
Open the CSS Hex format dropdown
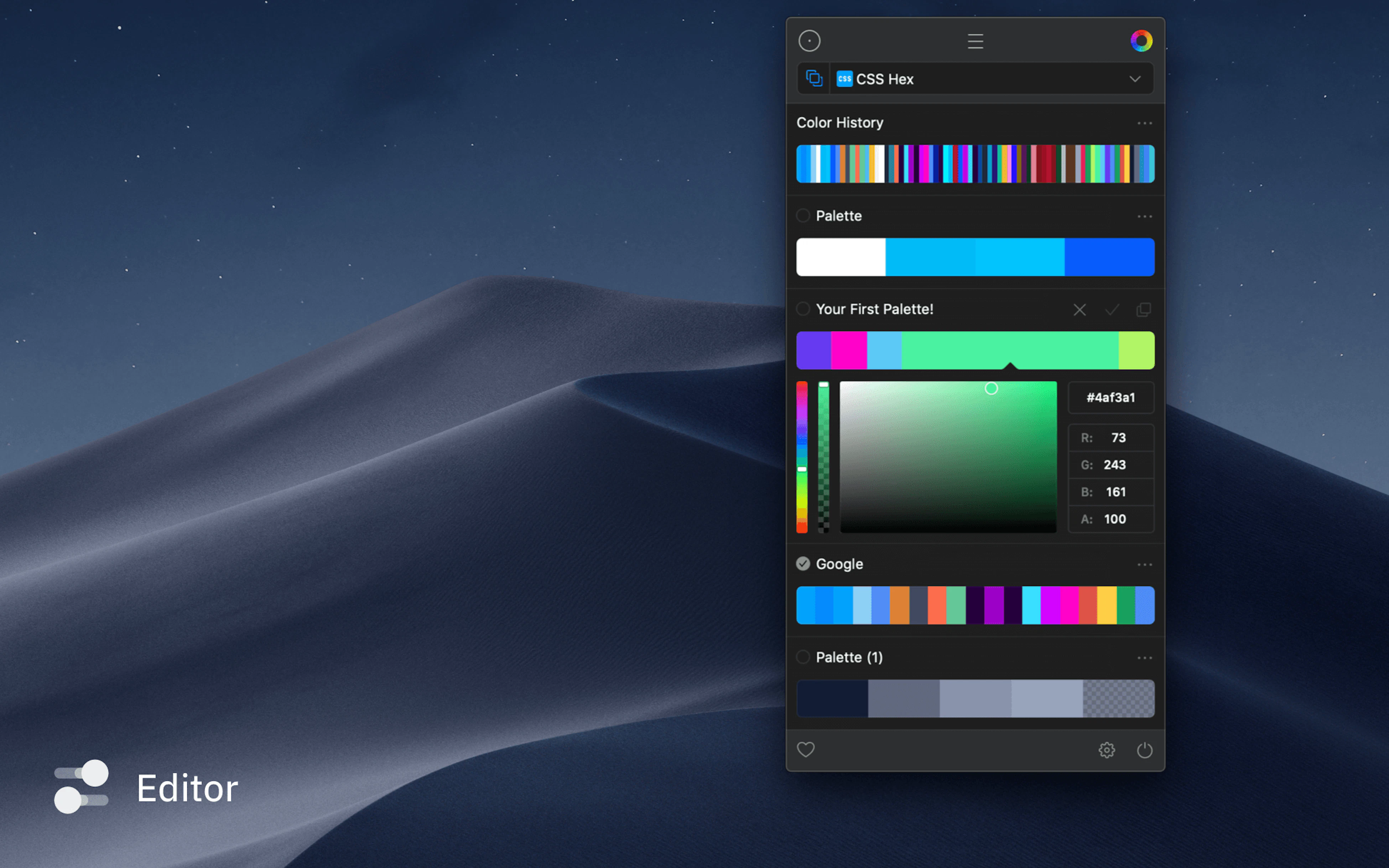click(x=1135, y=79)
